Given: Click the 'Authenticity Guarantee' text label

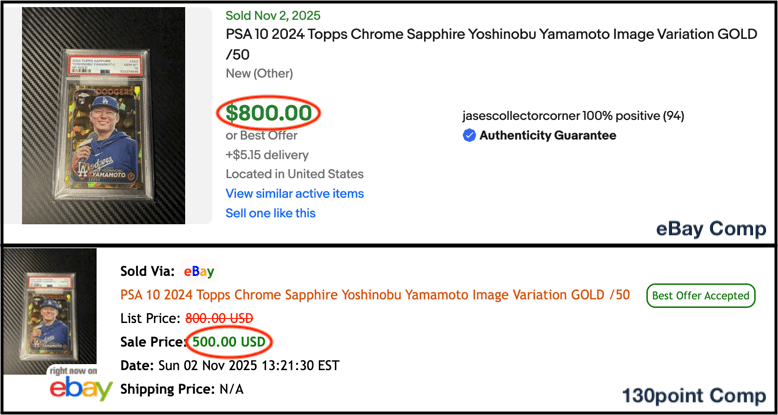Looking at the screenshot, I should tap(548, 136).
